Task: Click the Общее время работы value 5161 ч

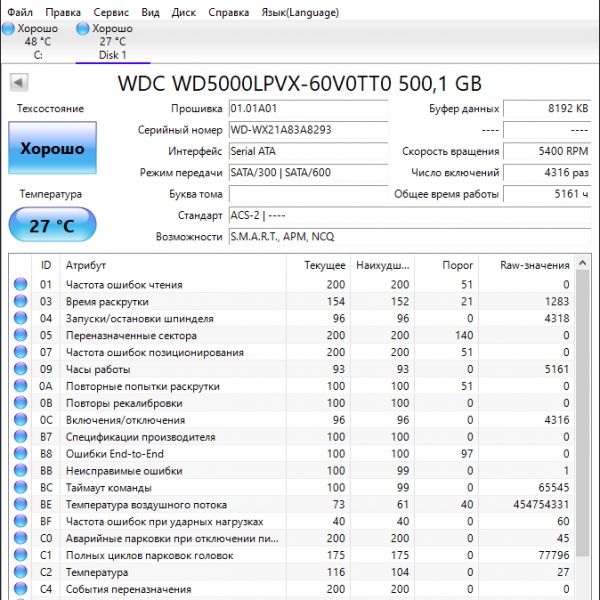Action: tap(547, 194)
